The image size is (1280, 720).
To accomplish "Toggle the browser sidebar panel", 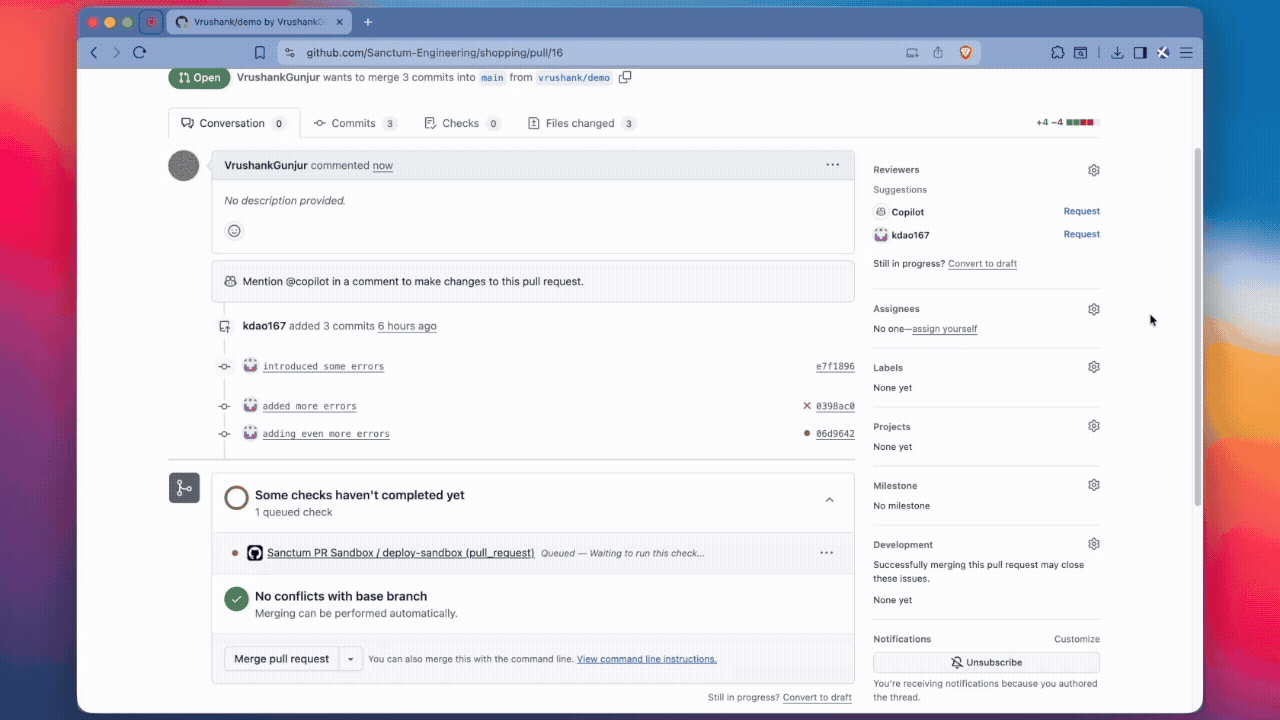I will click(1139, 53).
